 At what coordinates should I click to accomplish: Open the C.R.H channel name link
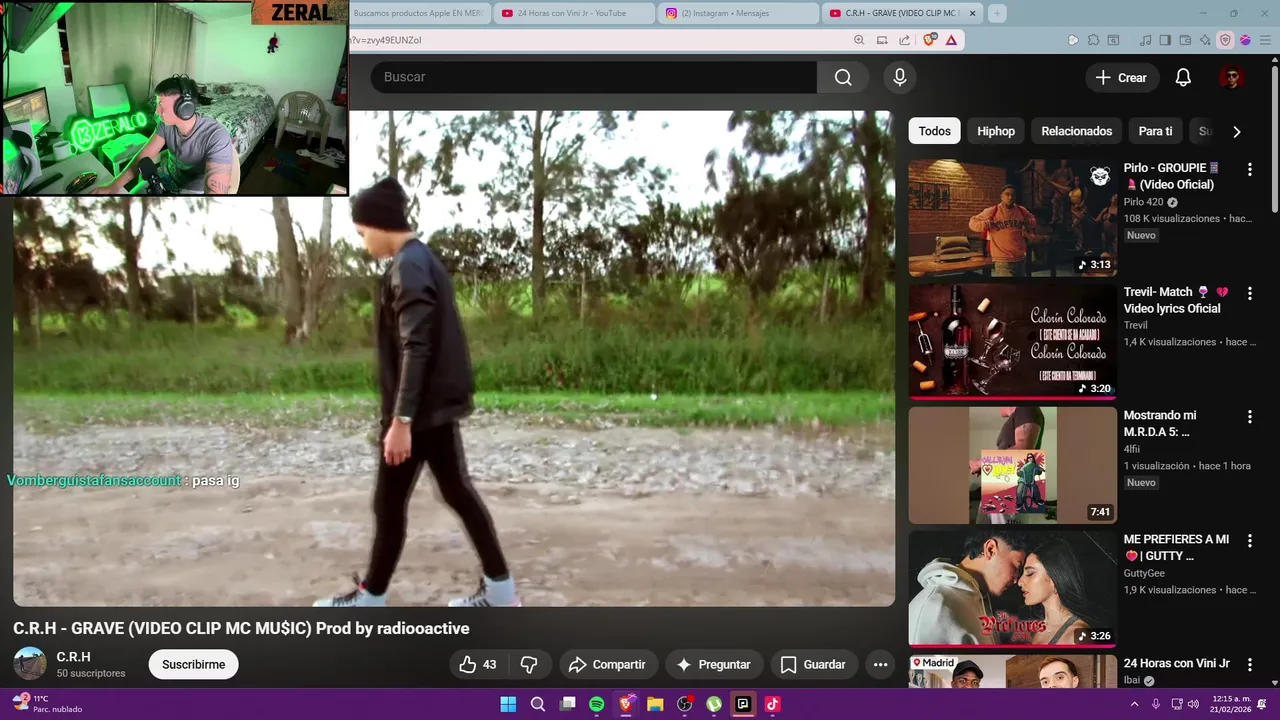[x=73, y=656]
